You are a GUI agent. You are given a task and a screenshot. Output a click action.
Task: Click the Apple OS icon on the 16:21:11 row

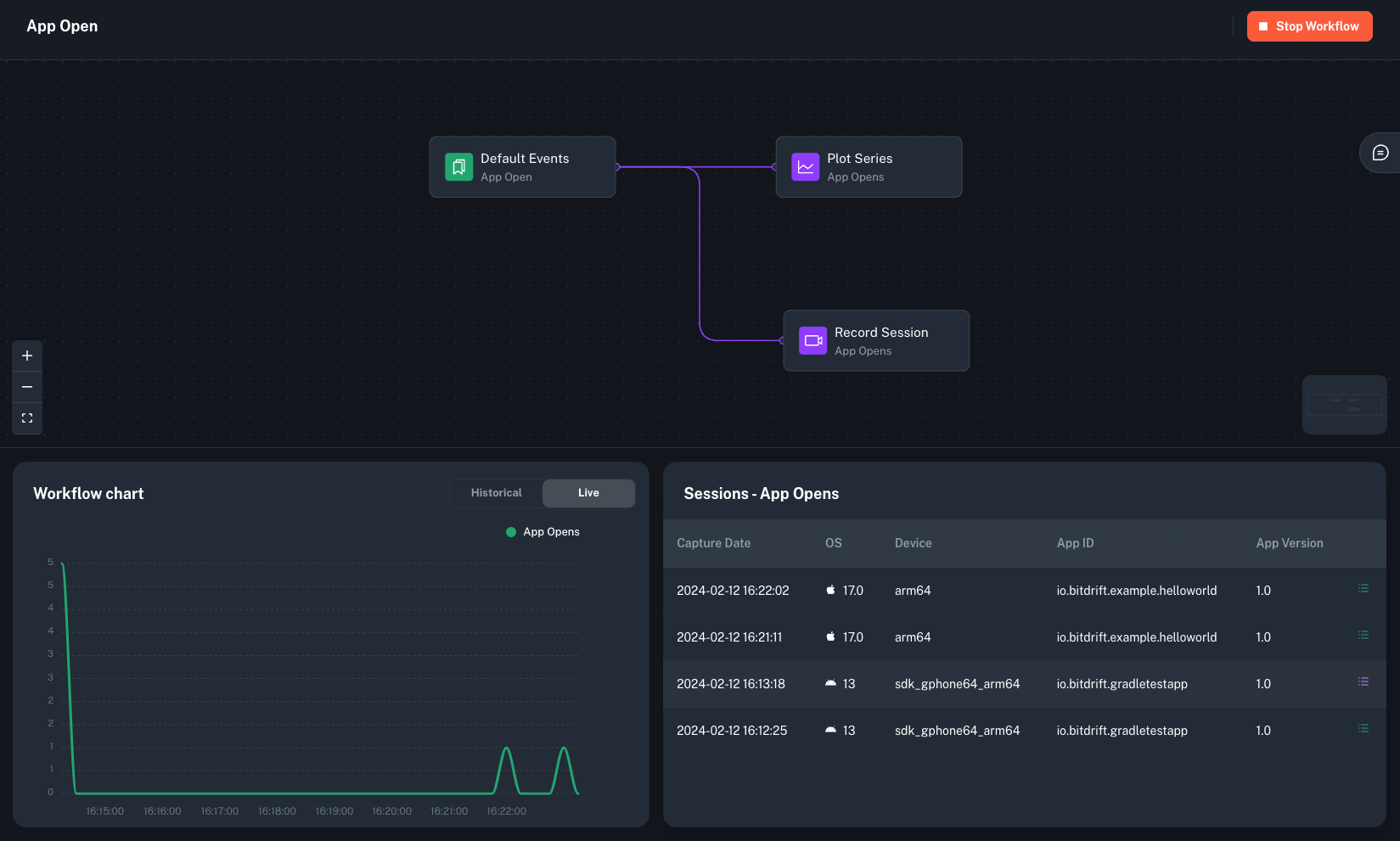pos(830,636)
